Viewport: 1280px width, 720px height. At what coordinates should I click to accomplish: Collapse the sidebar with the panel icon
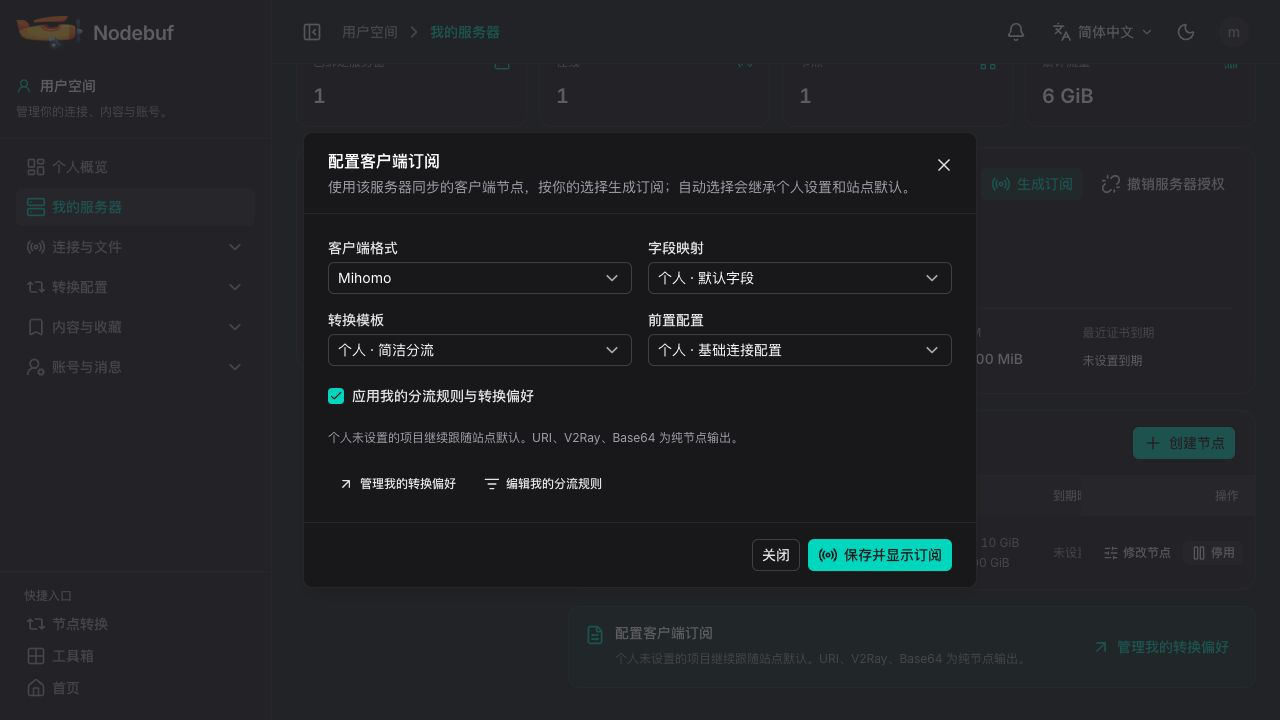[x=312, y=32]
